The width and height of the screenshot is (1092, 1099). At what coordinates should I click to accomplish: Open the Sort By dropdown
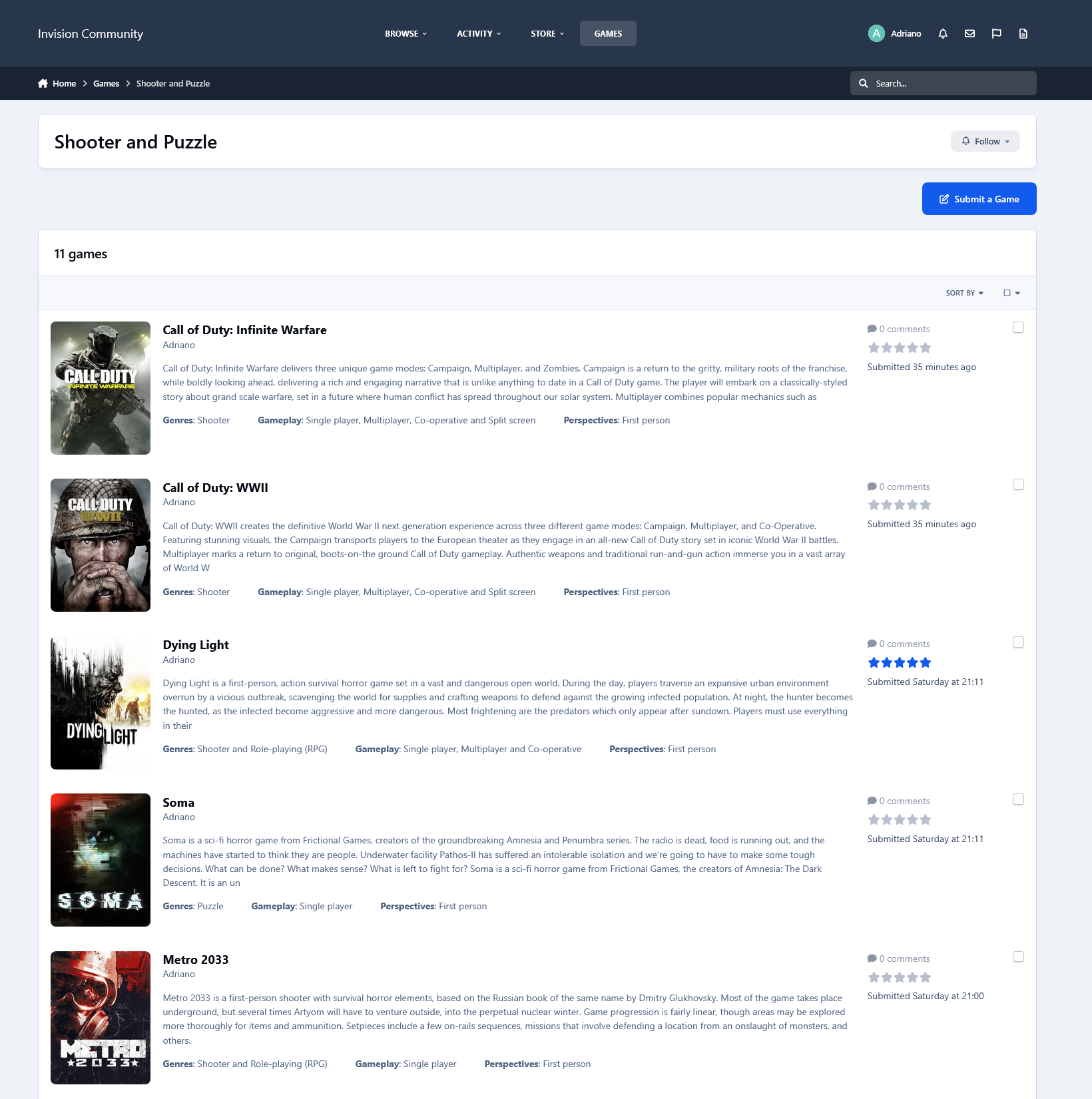coord(964,293)
